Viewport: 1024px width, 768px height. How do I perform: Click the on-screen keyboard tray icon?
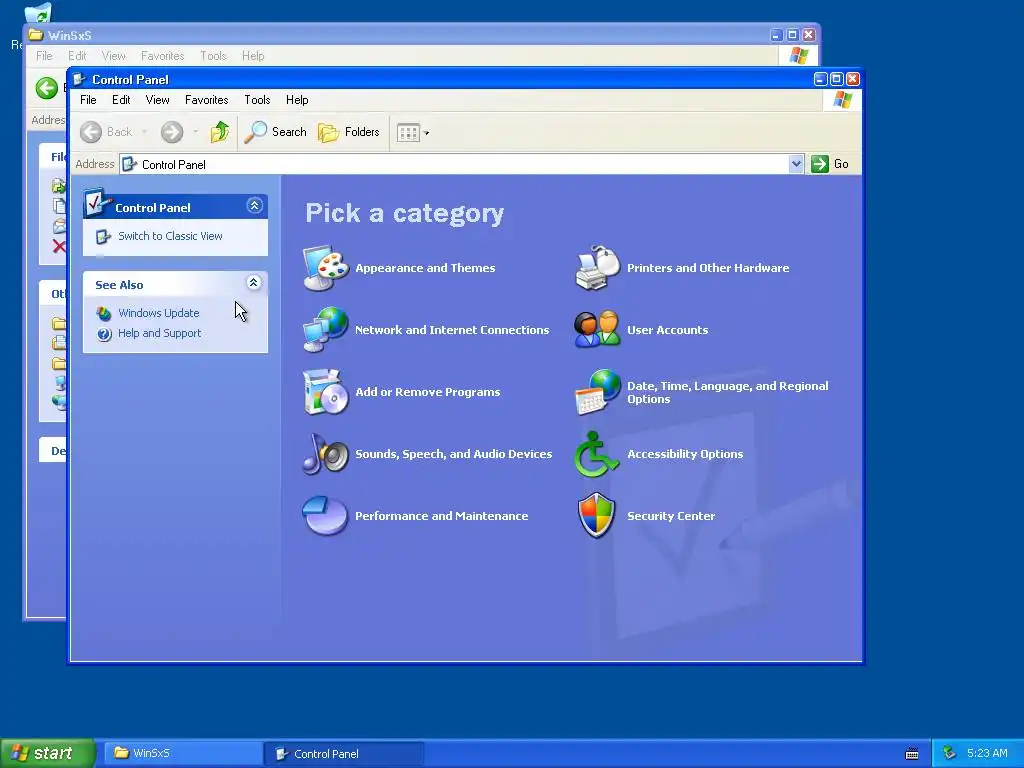click(912, 754)
